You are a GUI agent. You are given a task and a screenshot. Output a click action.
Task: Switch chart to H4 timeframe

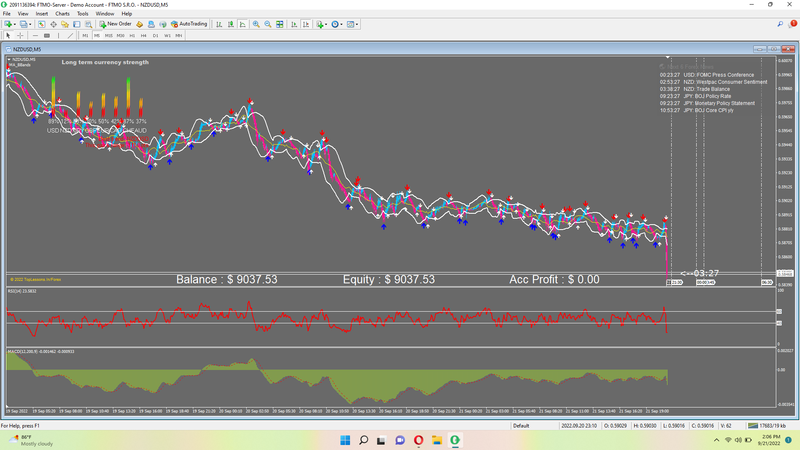pyautogui.click(x=144, y=35)
